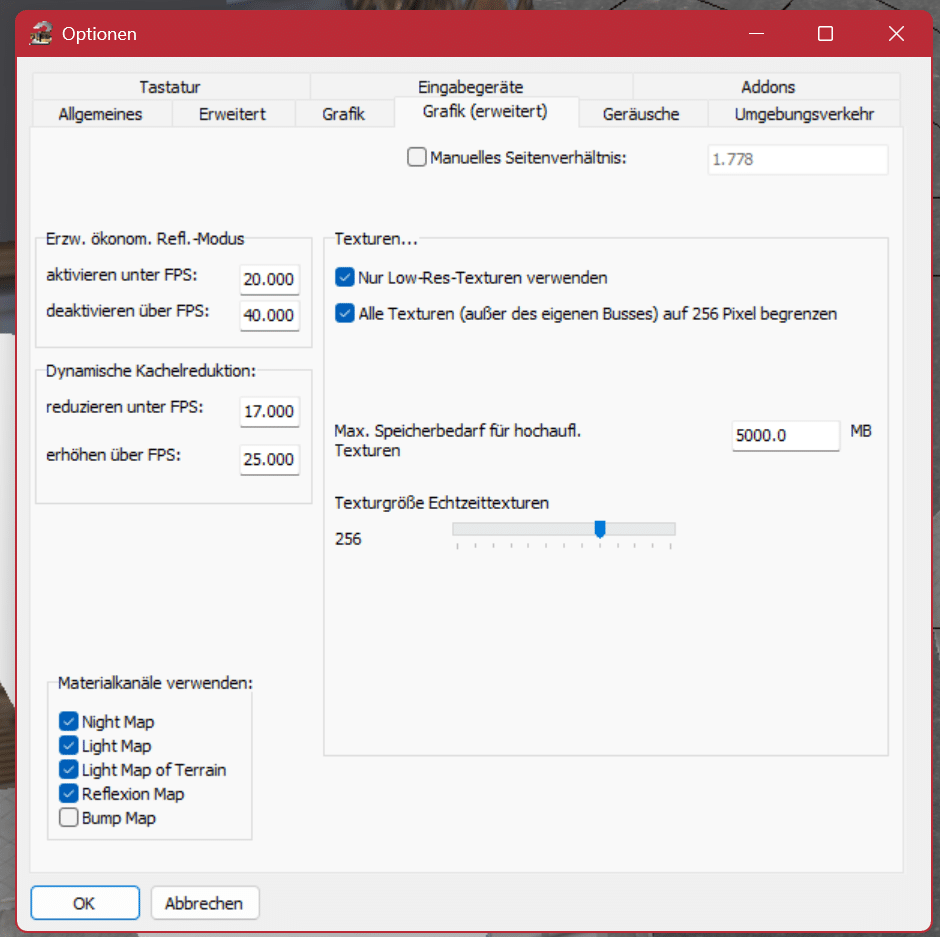Switch to the Tastatur tab
The image size is (940, 937).
(x=170, y=87)
